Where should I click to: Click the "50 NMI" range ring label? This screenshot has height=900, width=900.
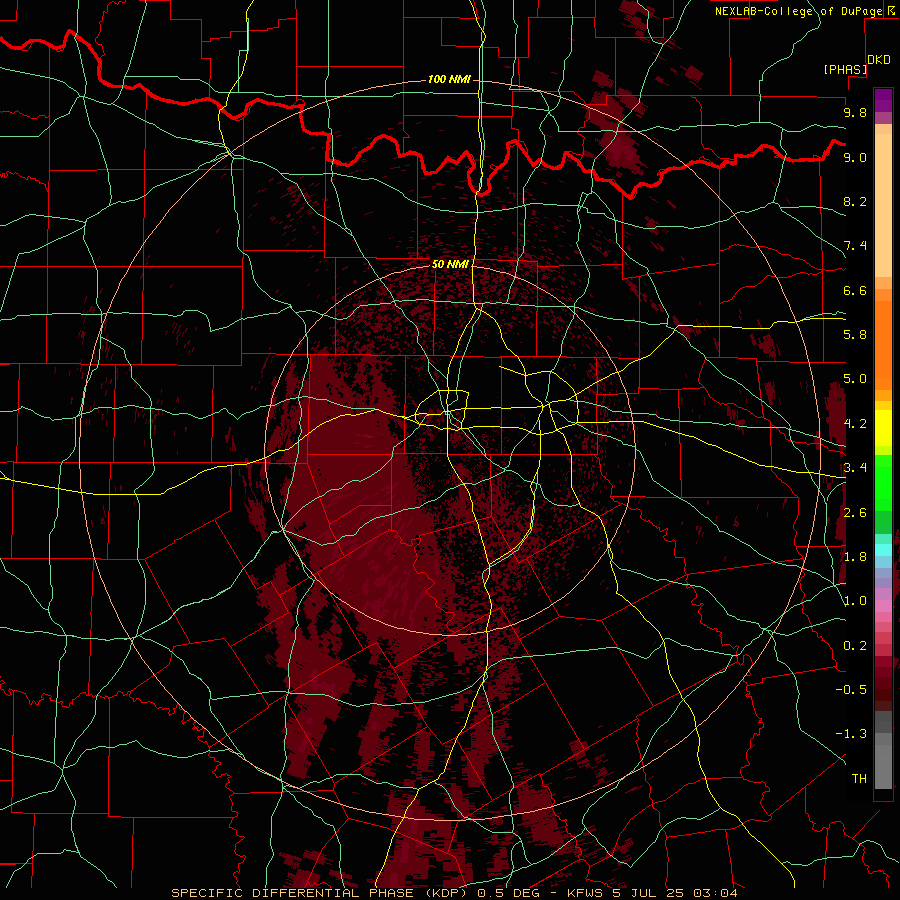tap(450, 265)
